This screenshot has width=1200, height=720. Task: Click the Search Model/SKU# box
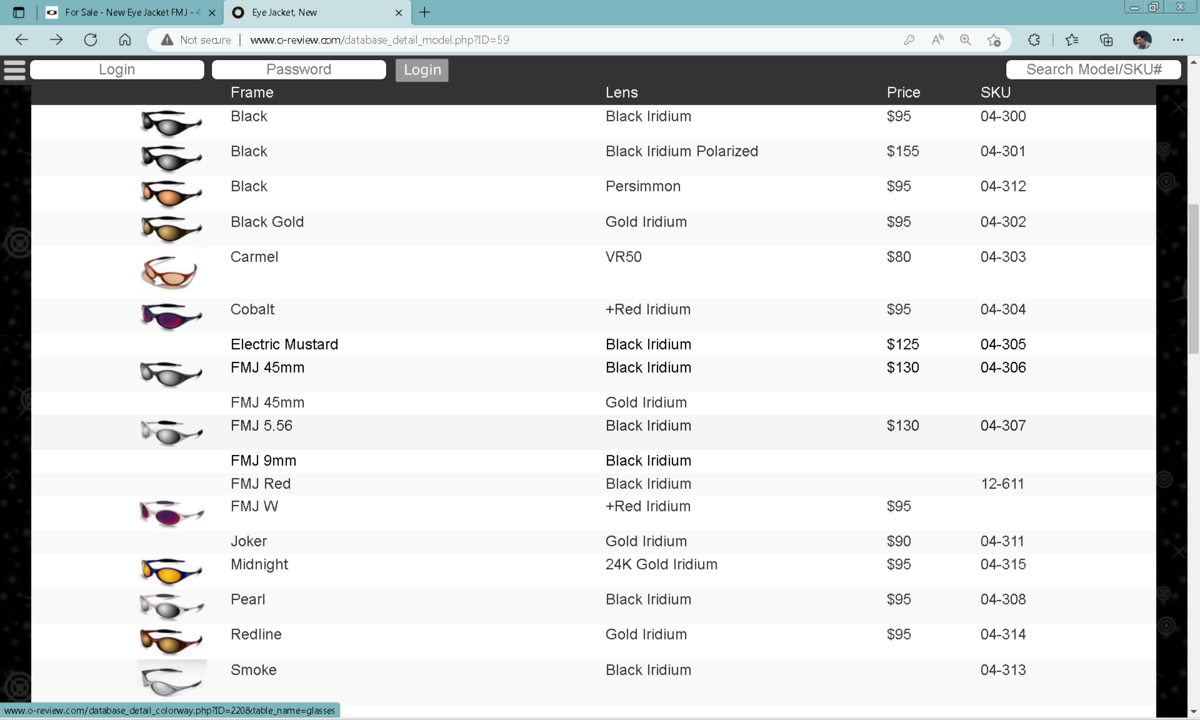(x=1093, y=69)
